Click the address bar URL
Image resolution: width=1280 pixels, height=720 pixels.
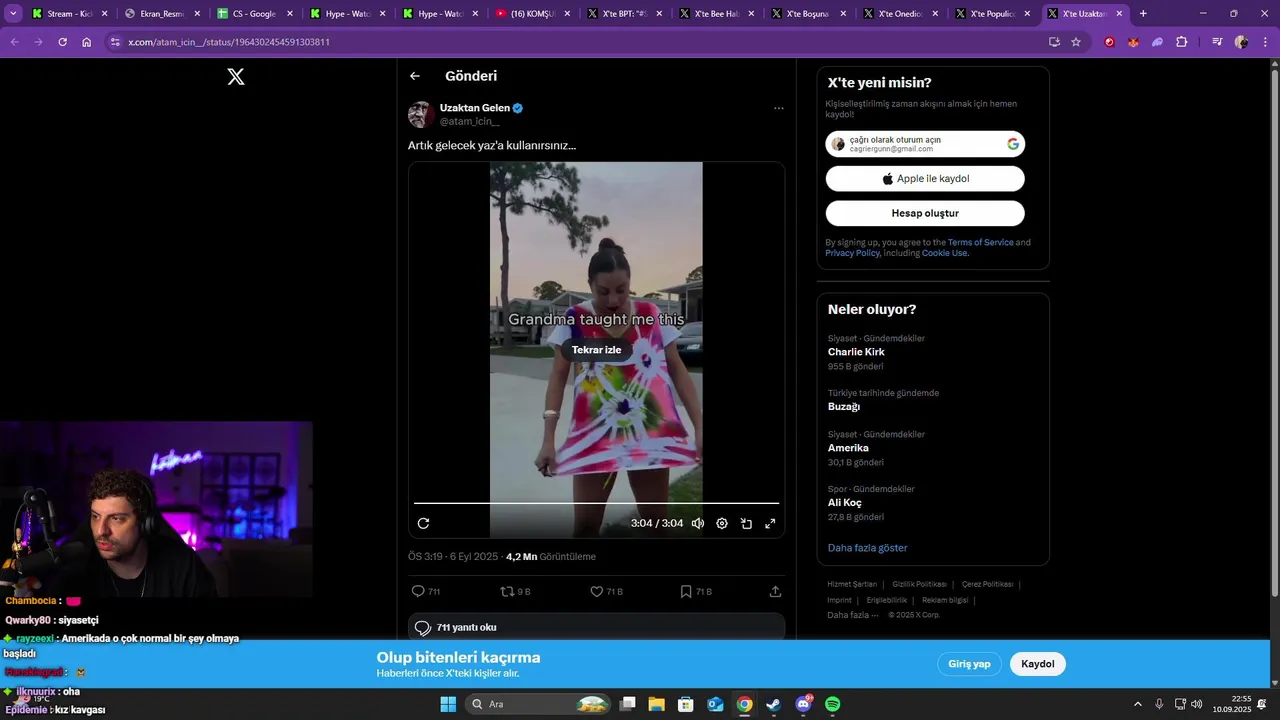point(229,42)
